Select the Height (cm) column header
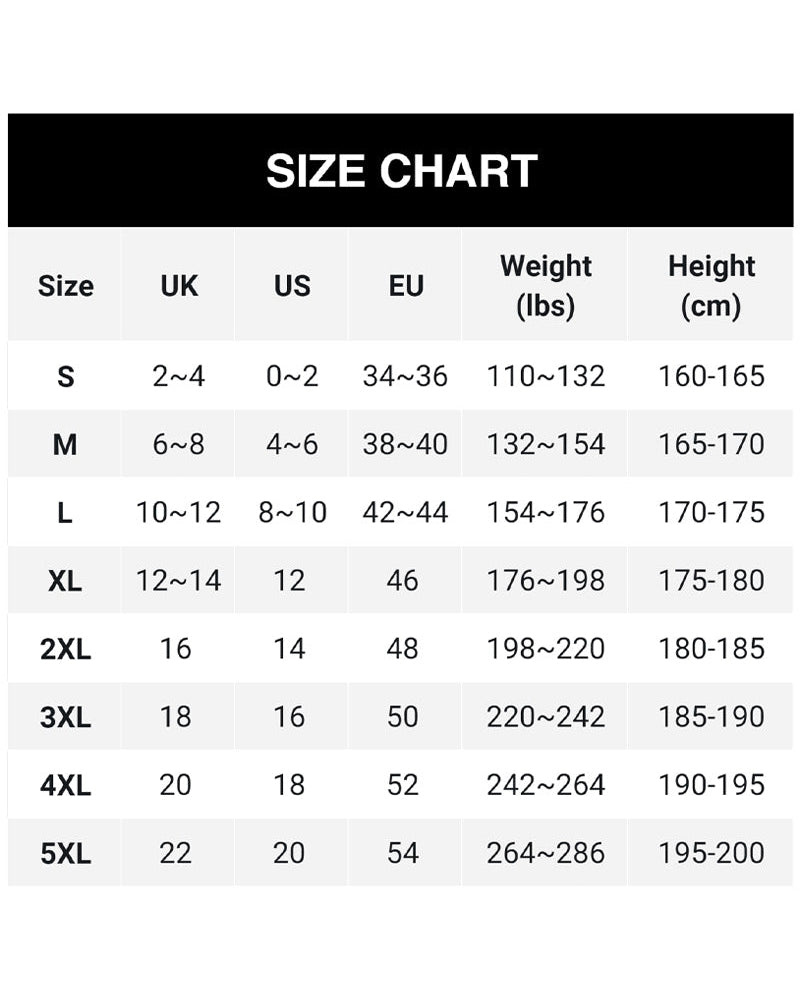800x1000 pixels. [x=711, y=286]
